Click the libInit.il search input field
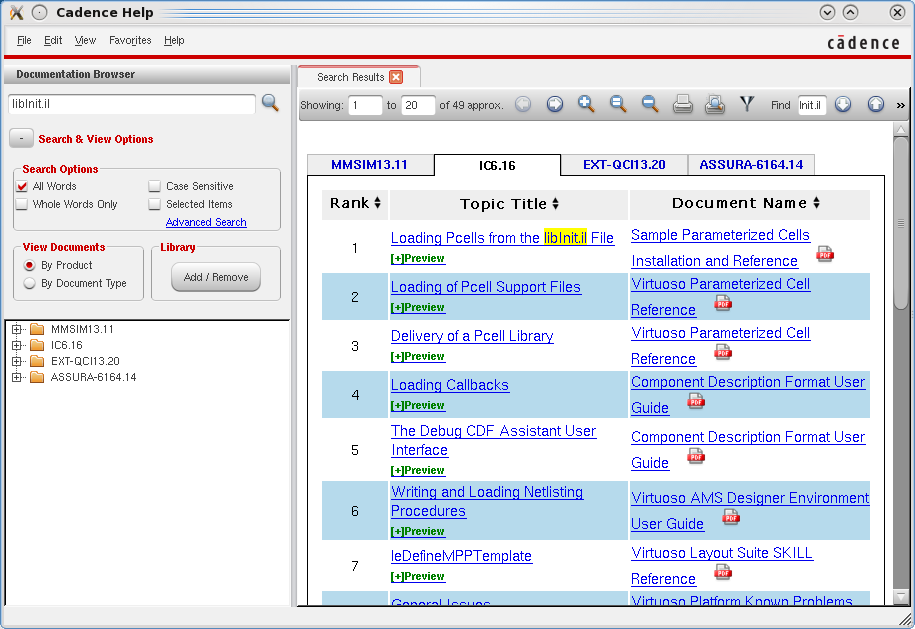Screen dimensions: 915x629 [x=132, y=104]
